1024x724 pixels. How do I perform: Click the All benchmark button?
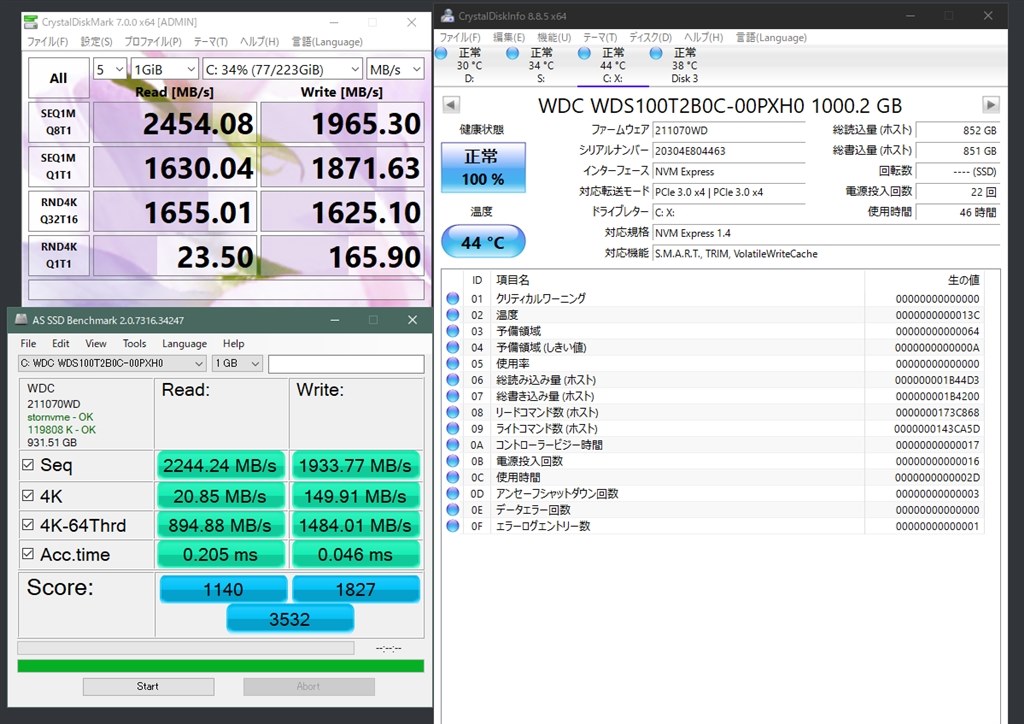(59, 78)
